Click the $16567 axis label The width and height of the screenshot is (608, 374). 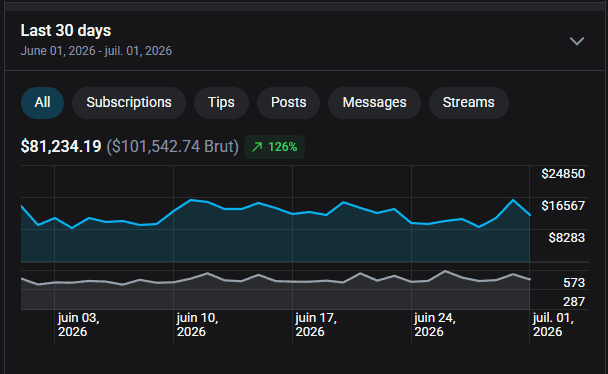(563, 205)
